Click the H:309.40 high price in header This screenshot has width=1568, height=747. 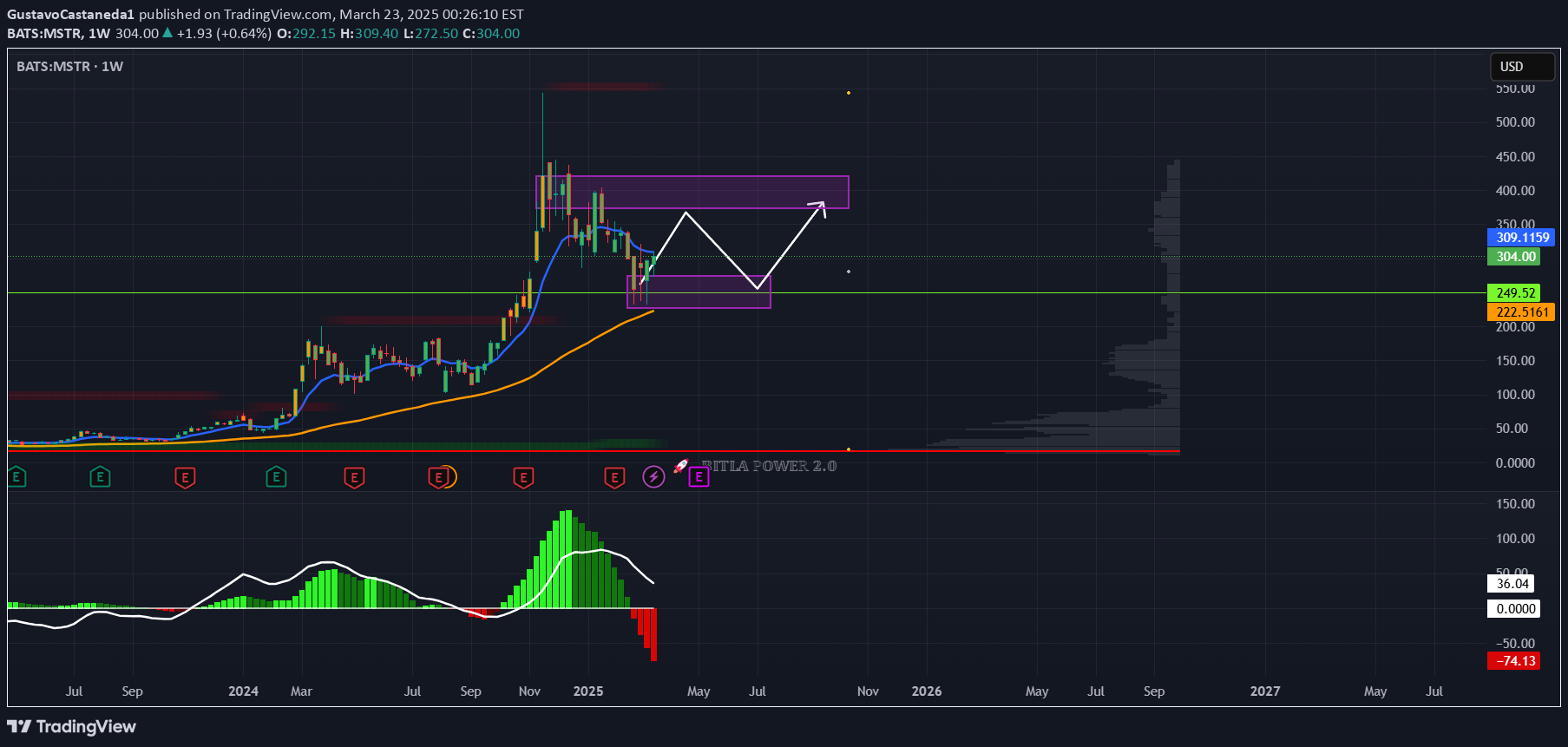point(370,33)
